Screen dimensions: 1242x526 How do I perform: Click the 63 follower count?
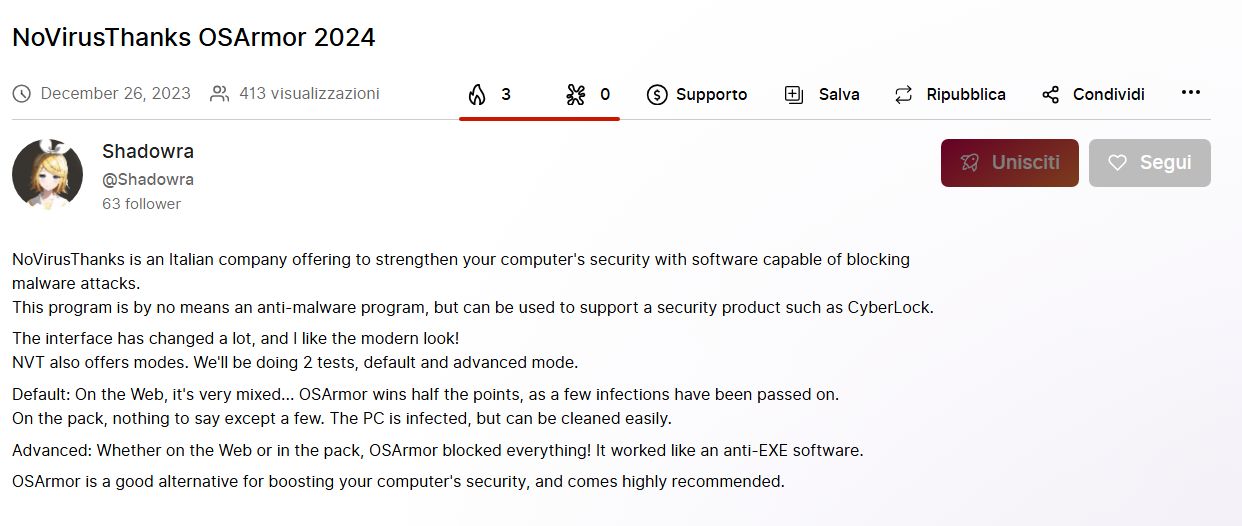coord(141,204)
